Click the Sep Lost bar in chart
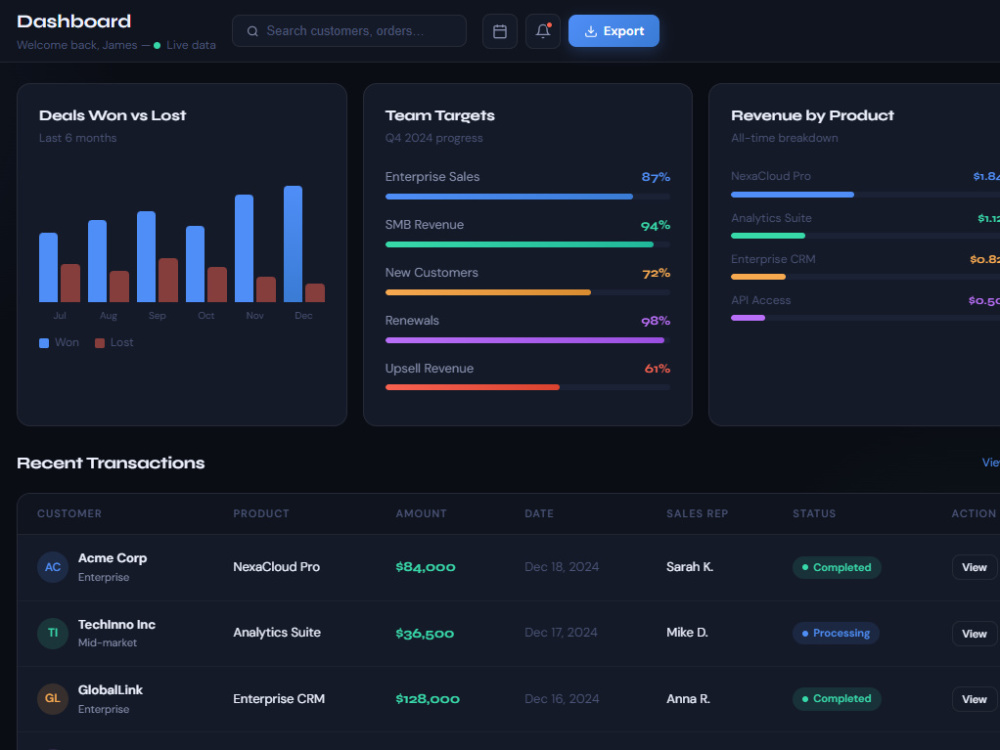The height and width of the screenshot is (750, 1000). tap(168, 280)
